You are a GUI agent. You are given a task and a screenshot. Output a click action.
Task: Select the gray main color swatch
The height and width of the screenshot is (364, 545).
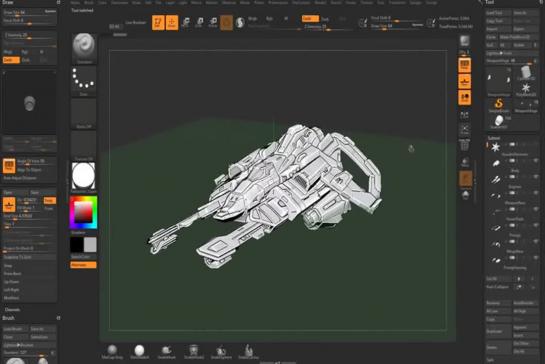click(90, 245)
